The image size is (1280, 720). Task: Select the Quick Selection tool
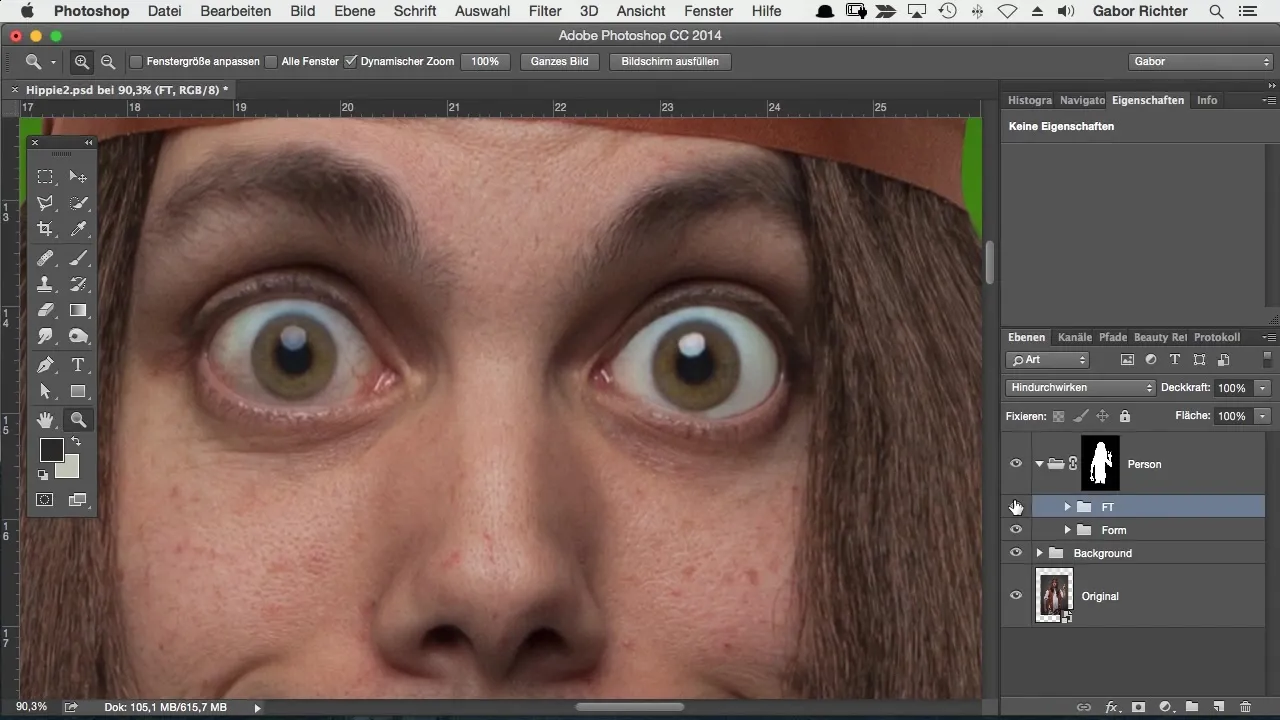[78, 203]
